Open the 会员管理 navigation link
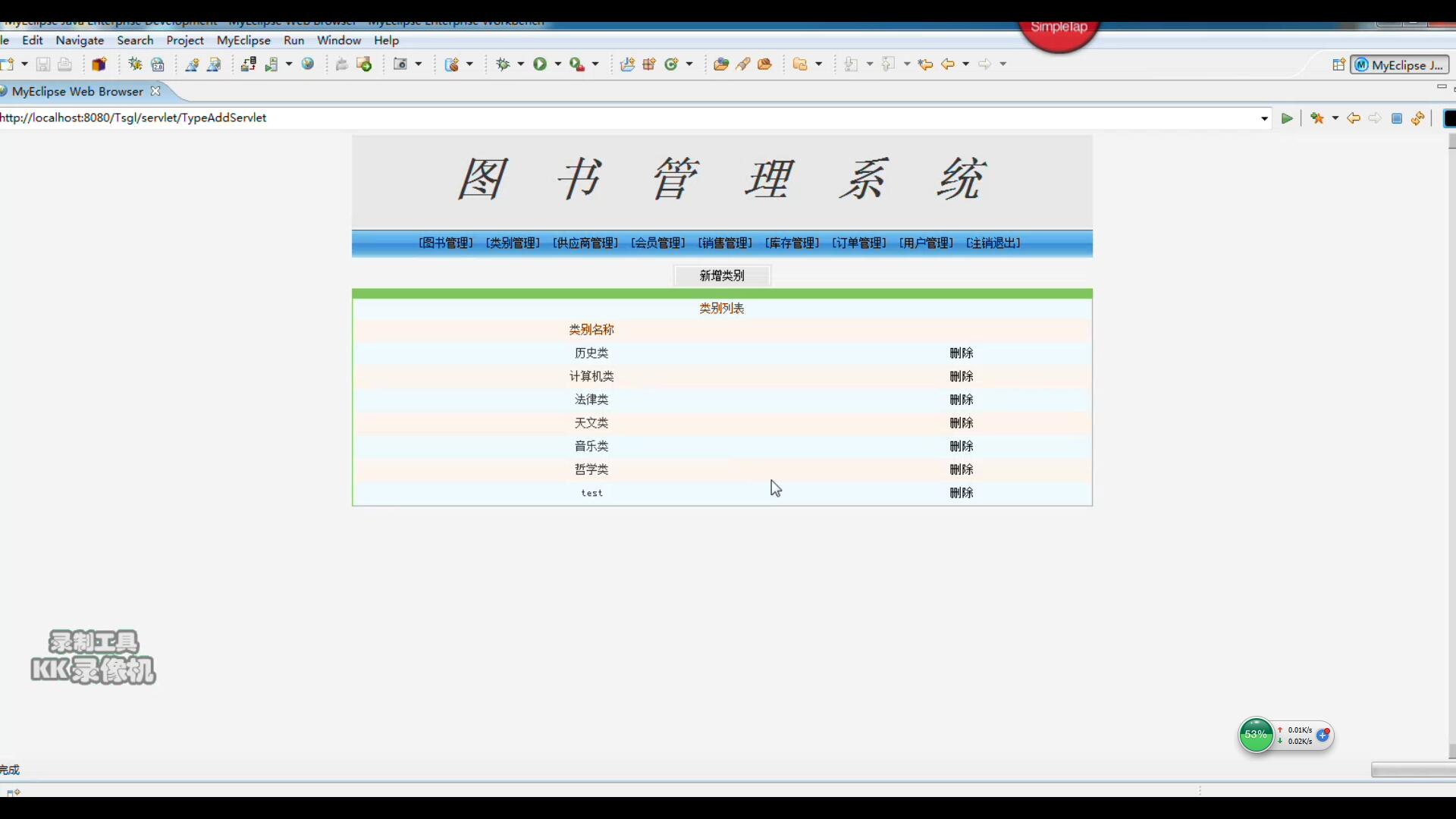Image resolution: width=1456 pixels, height=819 pixels. point(658,243)
